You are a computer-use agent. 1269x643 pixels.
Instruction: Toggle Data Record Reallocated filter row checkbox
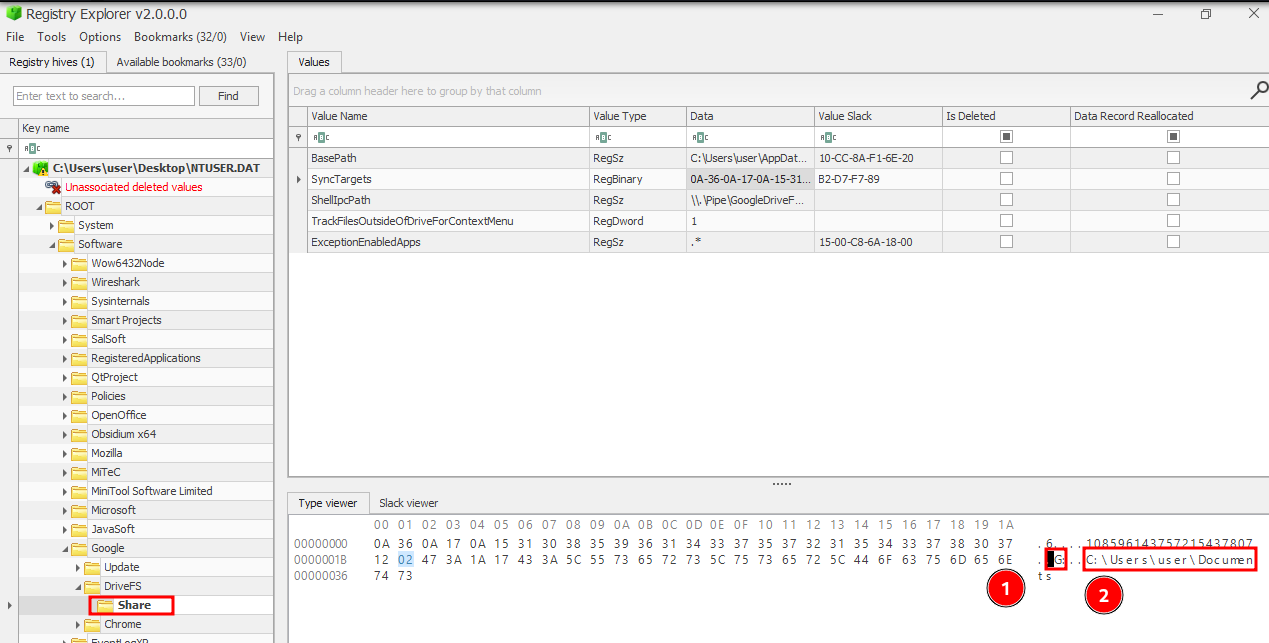click(x=1173, y=137)
